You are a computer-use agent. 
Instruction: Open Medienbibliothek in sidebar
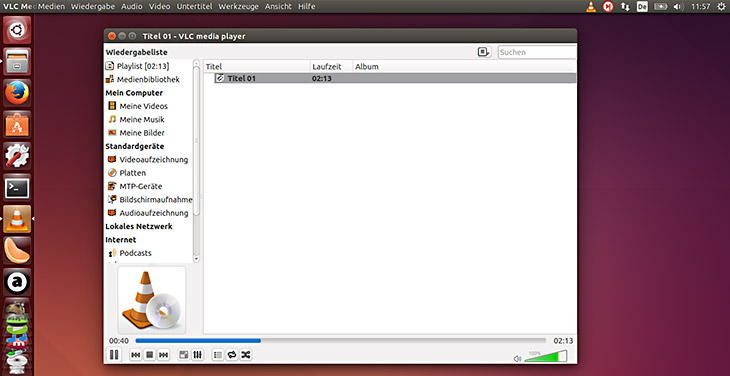pos(142,80)
